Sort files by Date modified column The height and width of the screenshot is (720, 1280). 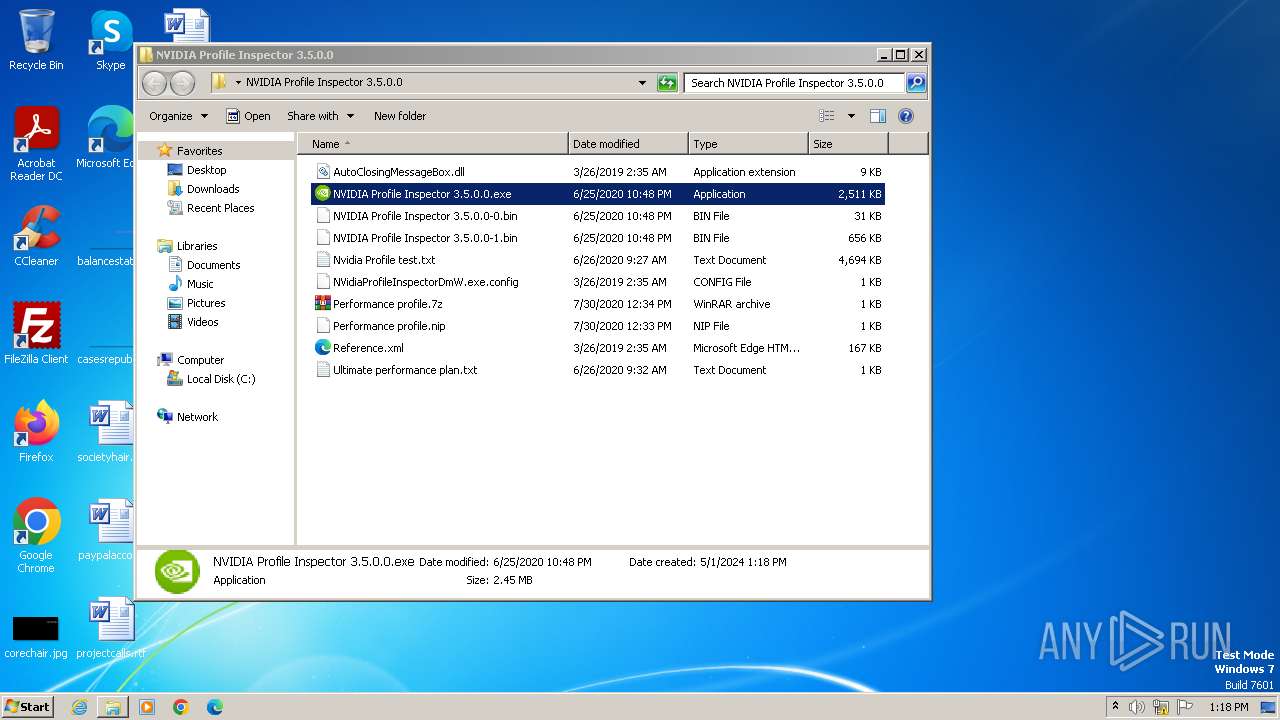point(628,144)
